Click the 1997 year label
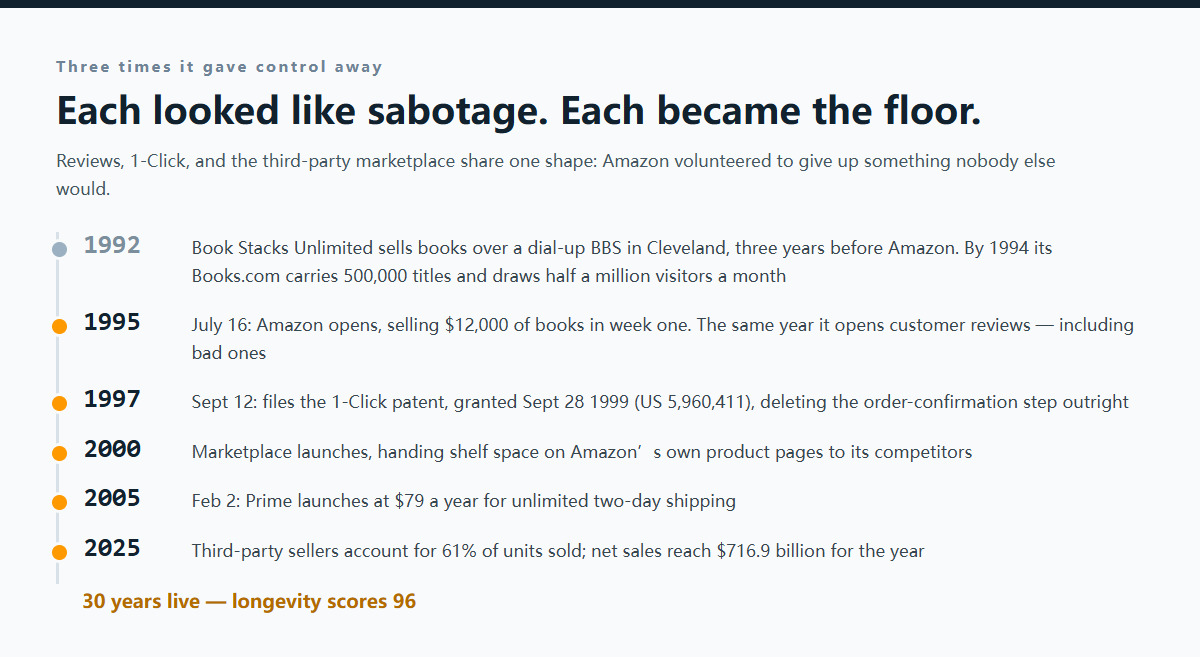 pyautogui.click(x=112, y=399)
